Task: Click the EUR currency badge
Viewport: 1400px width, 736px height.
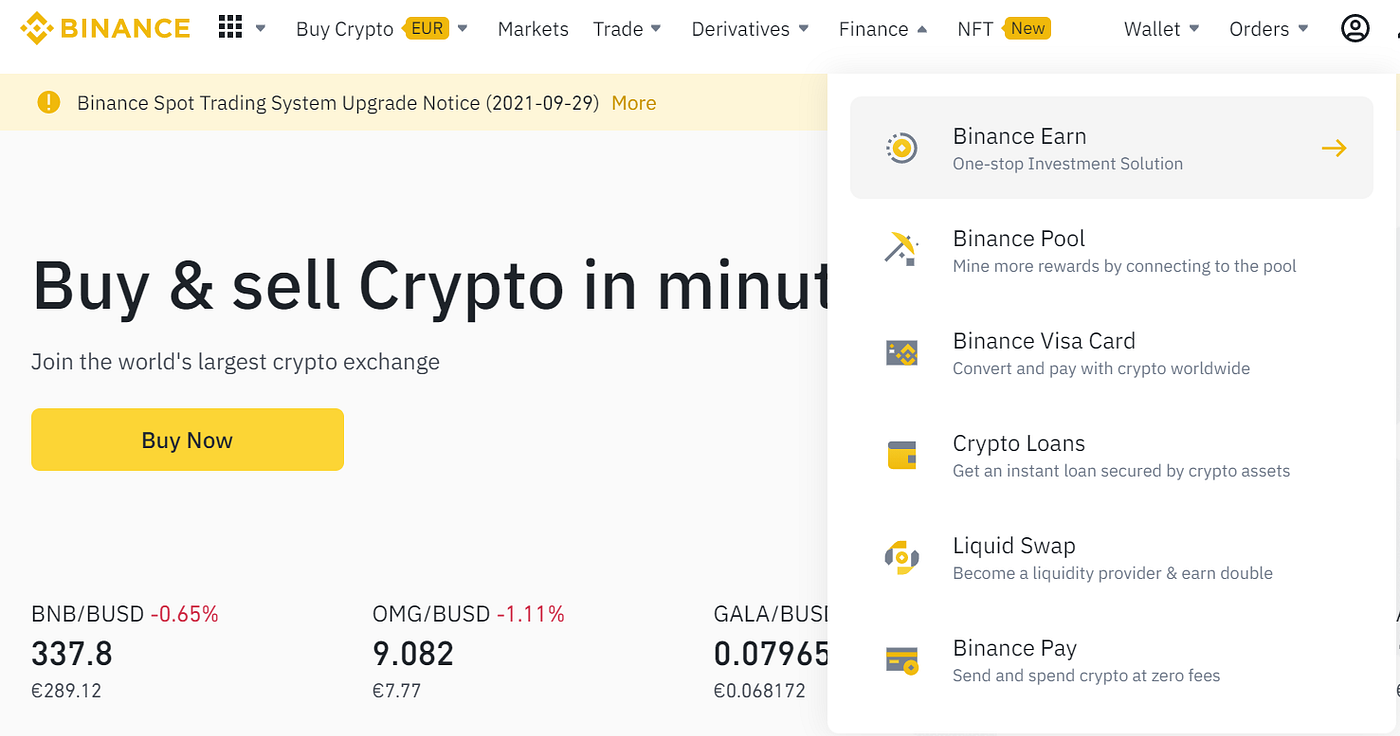Action: pos(427,28)
